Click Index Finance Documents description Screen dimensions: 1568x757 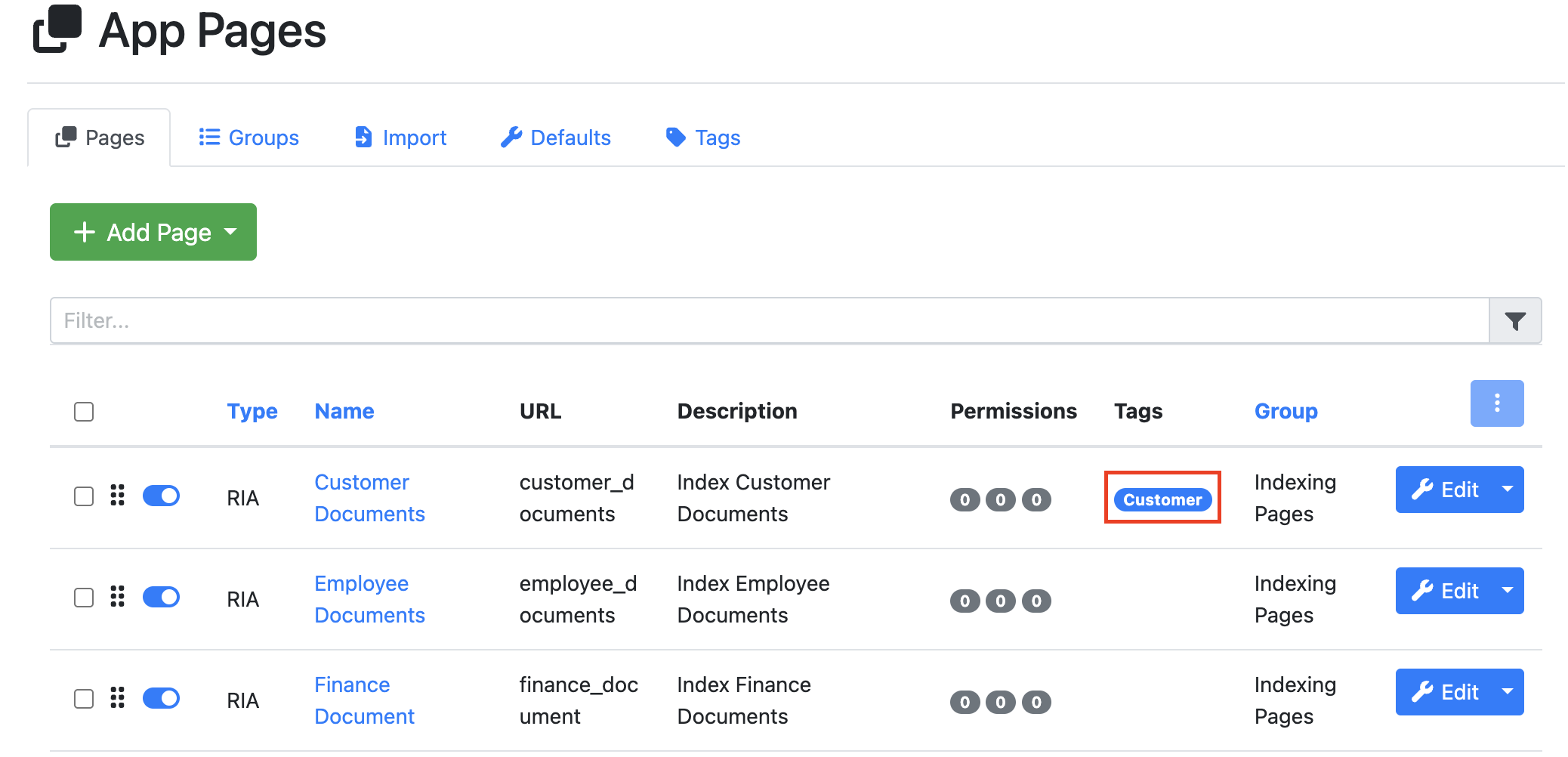click(x=744, y=700)
